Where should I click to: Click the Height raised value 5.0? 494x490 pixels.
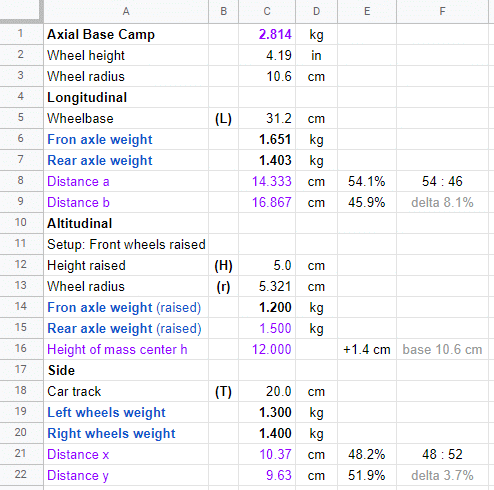[267, 265]
